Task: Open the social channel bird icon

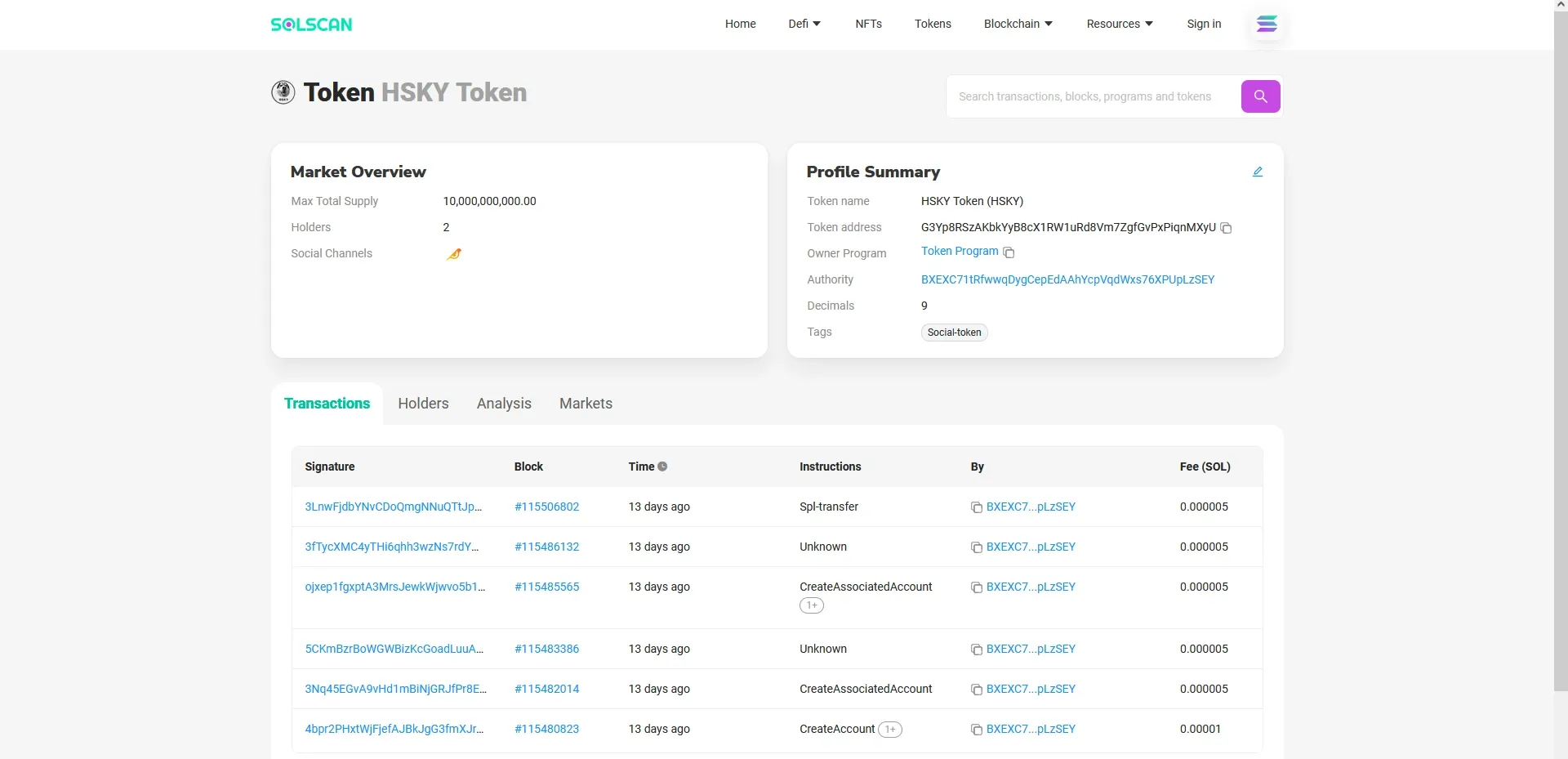Action: click(454, 254)
